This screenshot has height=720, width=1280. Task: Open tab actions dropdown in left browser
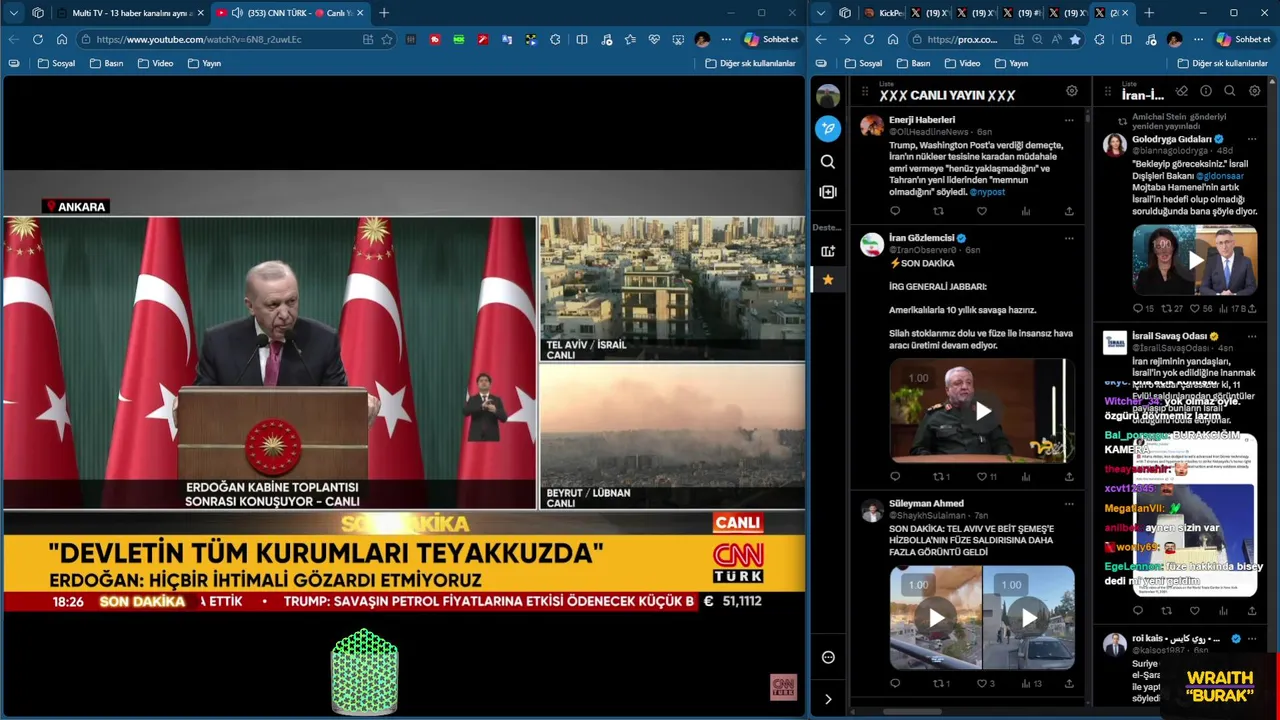[13, 13]
